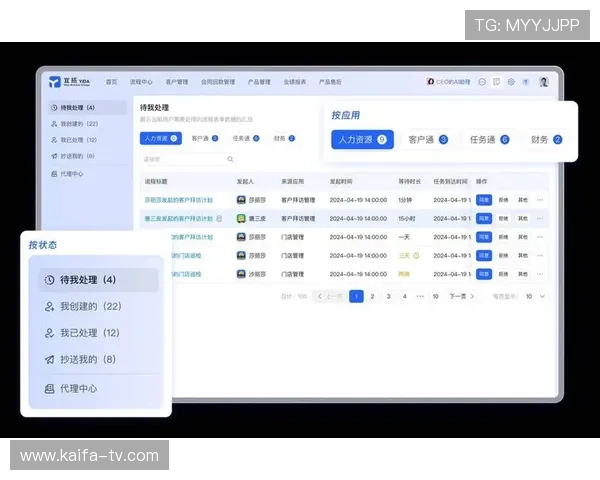Open 产品售后 in the top navigation
Image resolution: width=600 pixels, height=480 pixels.
330,82
